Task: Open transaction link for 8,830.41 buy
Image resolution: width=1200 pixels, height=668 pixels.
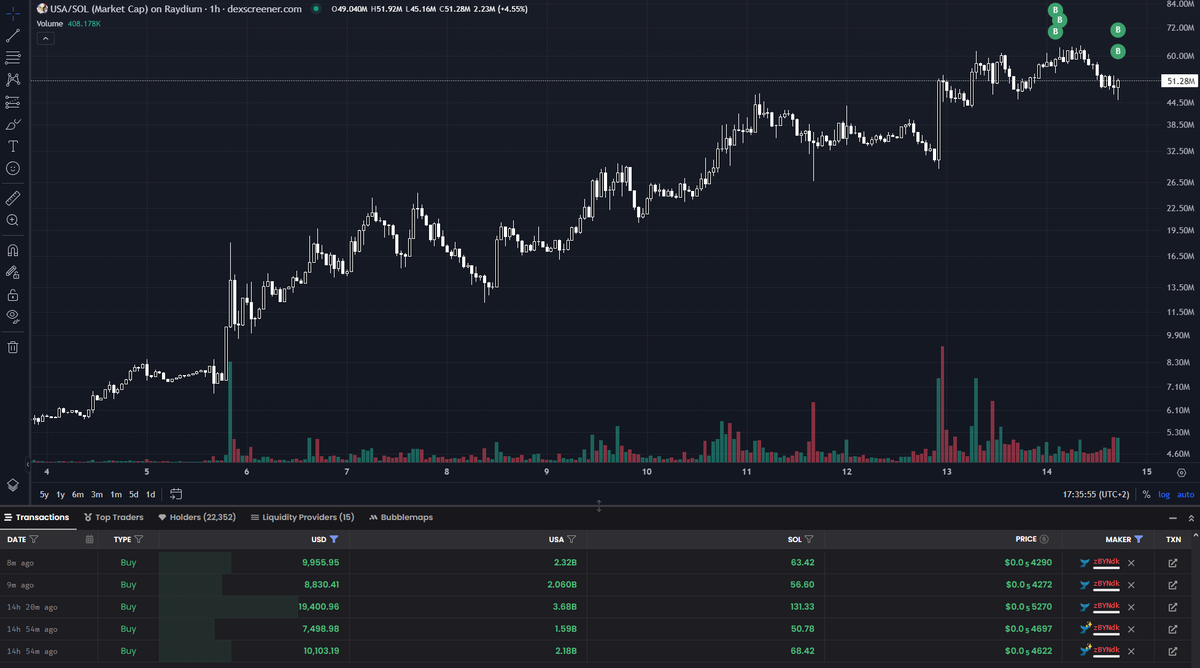Action: click(1173, 585)
